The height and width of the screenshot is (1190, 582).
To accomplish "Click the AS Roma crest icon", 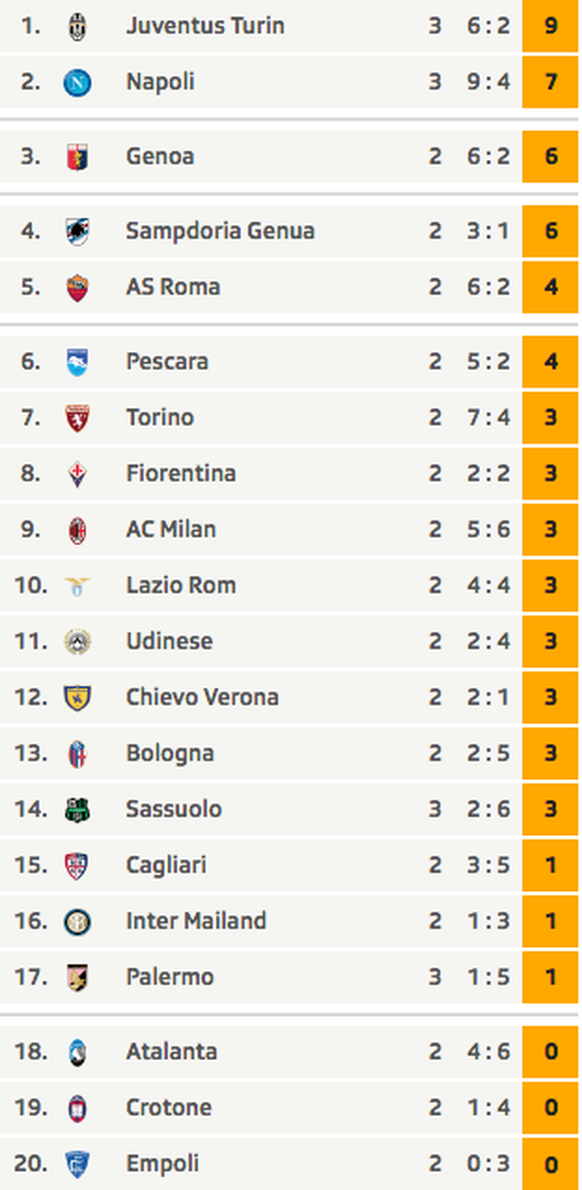I will tap(77, 288).
